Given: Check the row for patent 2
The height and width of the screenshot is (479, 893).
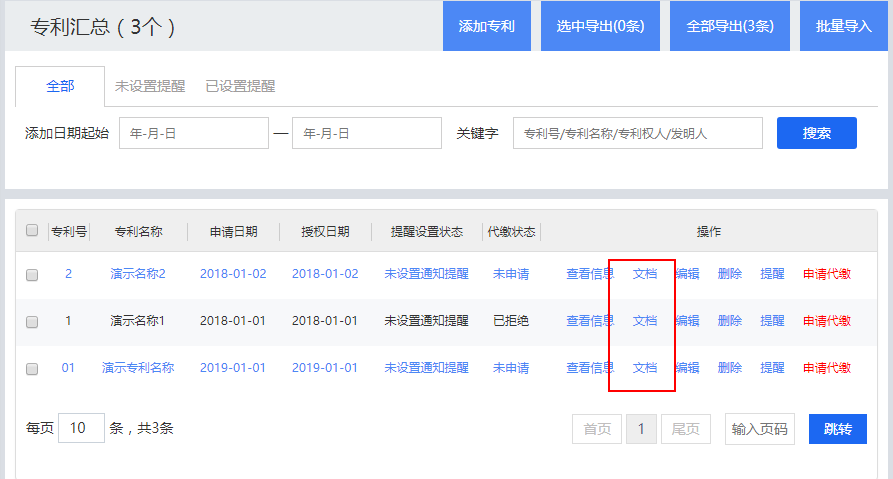Looking at the screenshot, I should coord(32,275).
